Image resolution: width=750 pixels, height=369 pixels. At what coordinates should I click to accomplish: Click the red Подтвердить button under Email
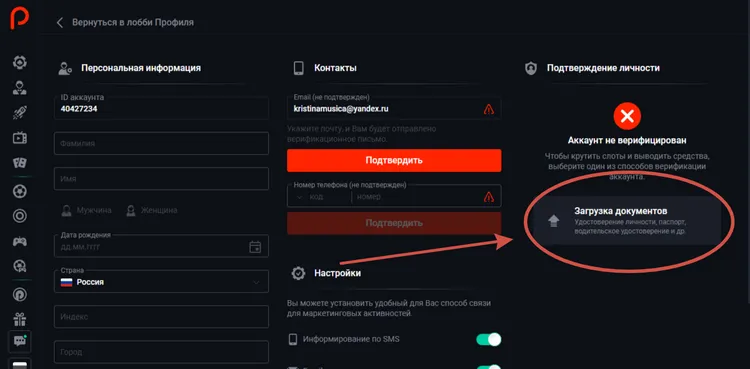pos(394,160)
